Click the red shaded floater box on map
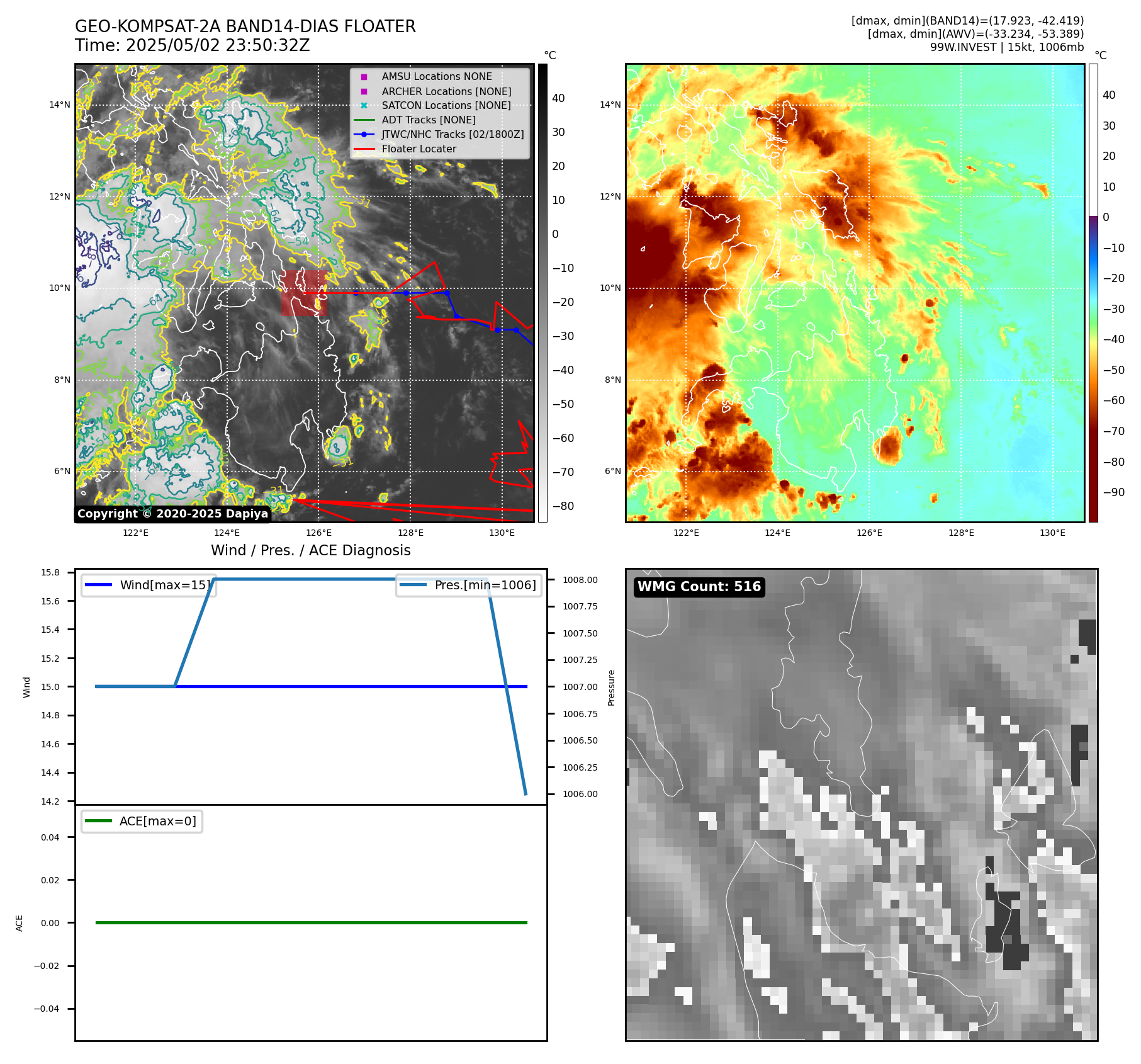Viewport: 1141px width, 1064px height. point(304,293)
